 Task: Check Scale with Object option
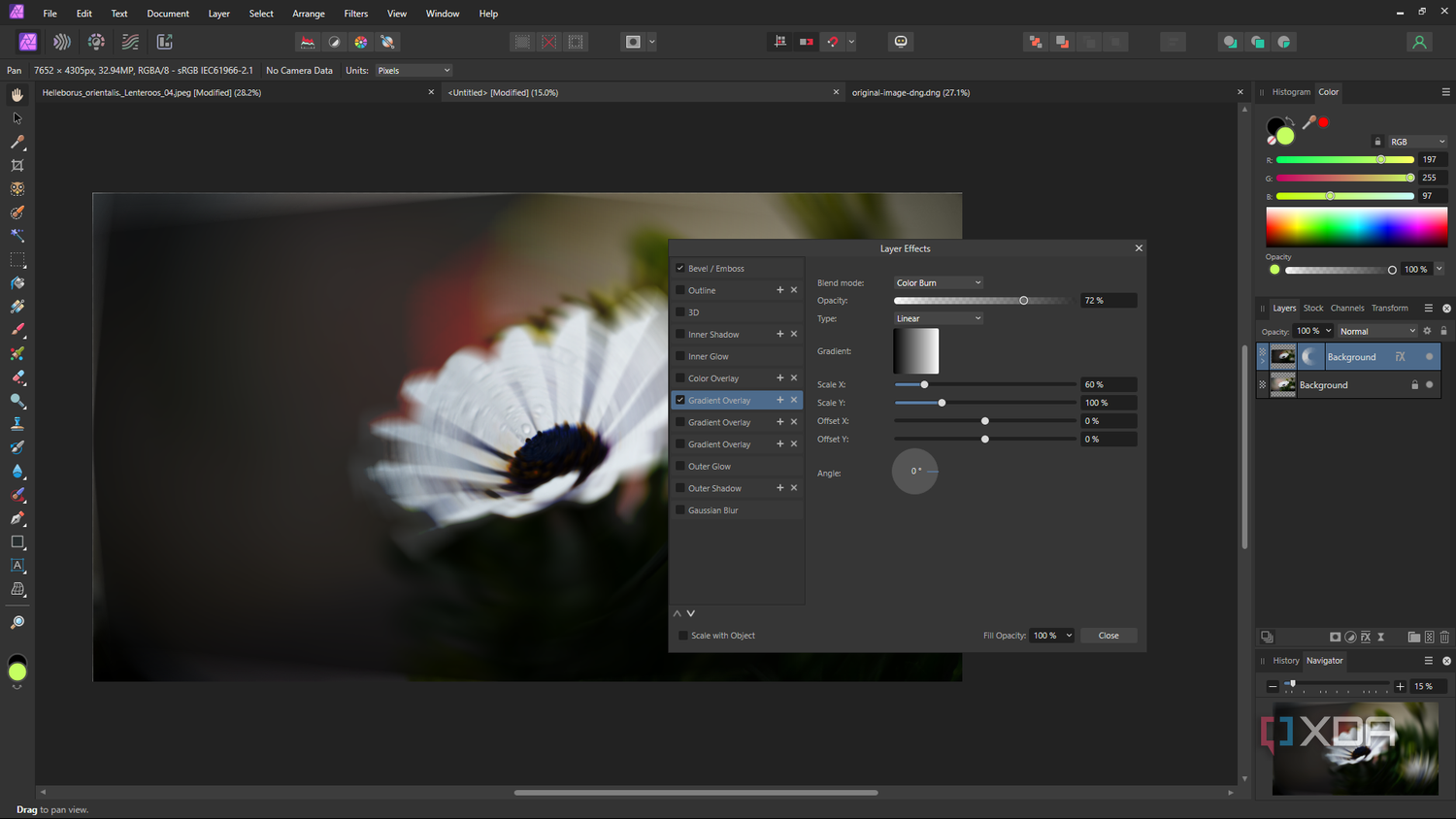[683, 636]
